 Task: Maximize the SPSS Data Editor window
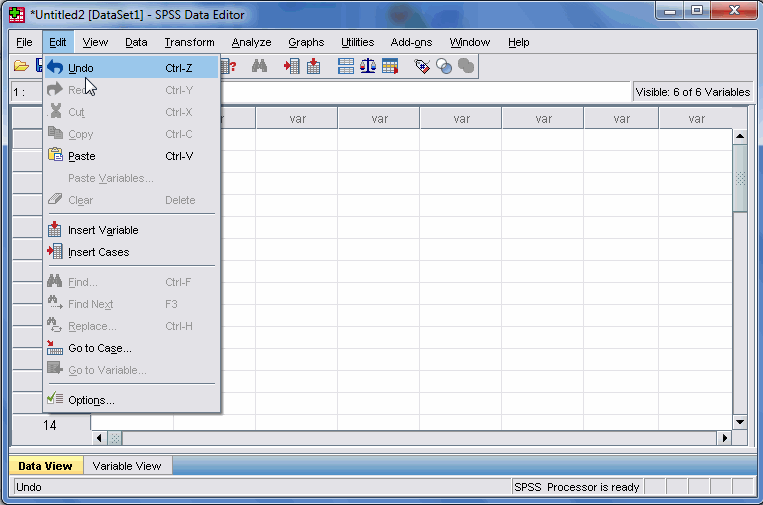697,11
